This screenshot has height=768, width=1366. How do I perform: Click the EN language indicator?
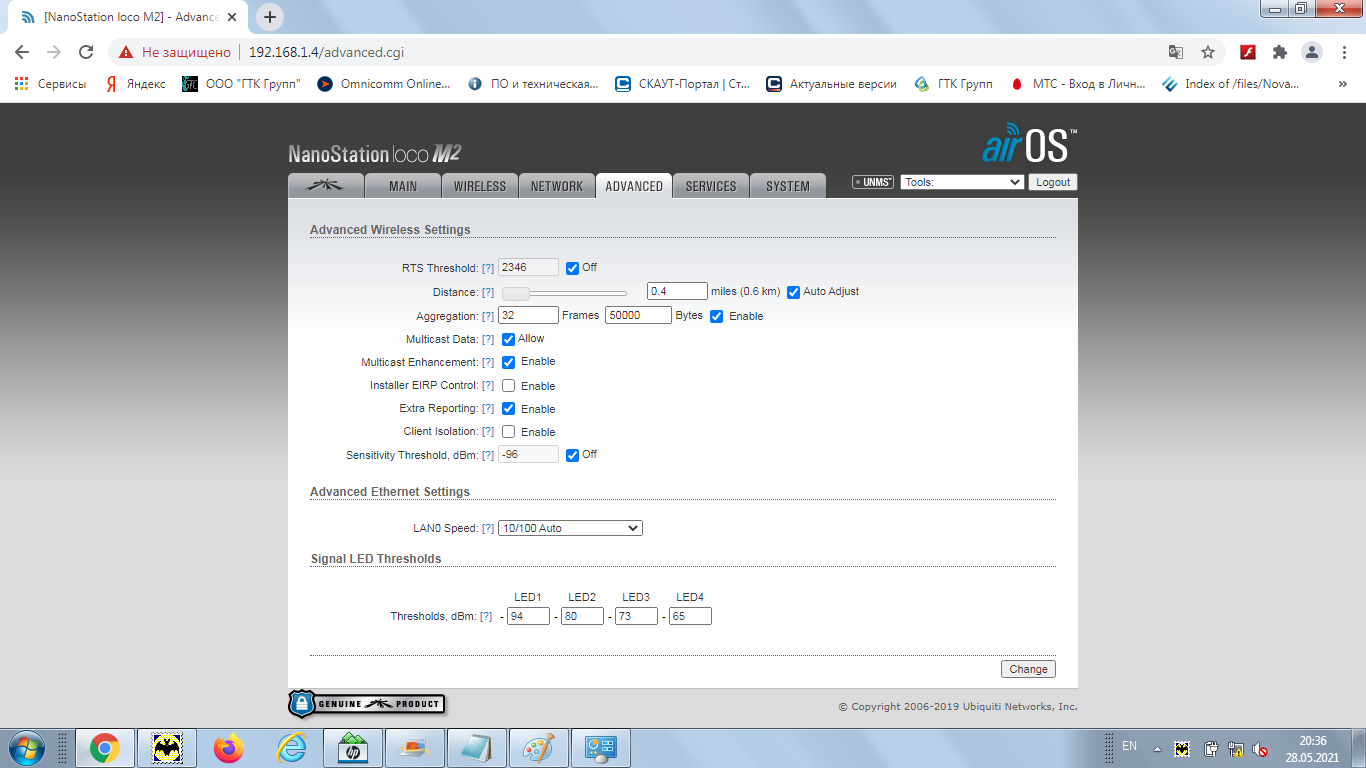pos(1129,746)
